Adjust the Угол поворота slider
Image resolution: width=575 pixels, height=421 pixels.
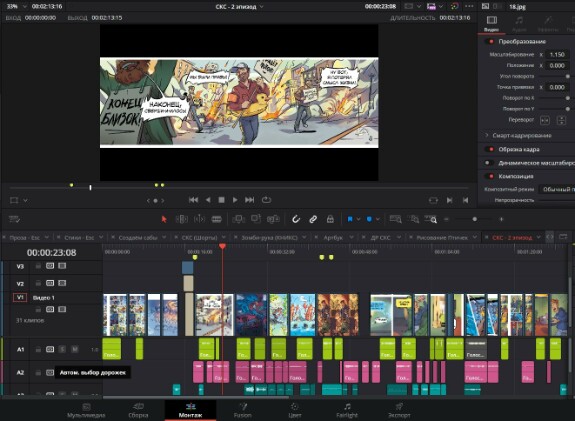(x=568, y=76)
